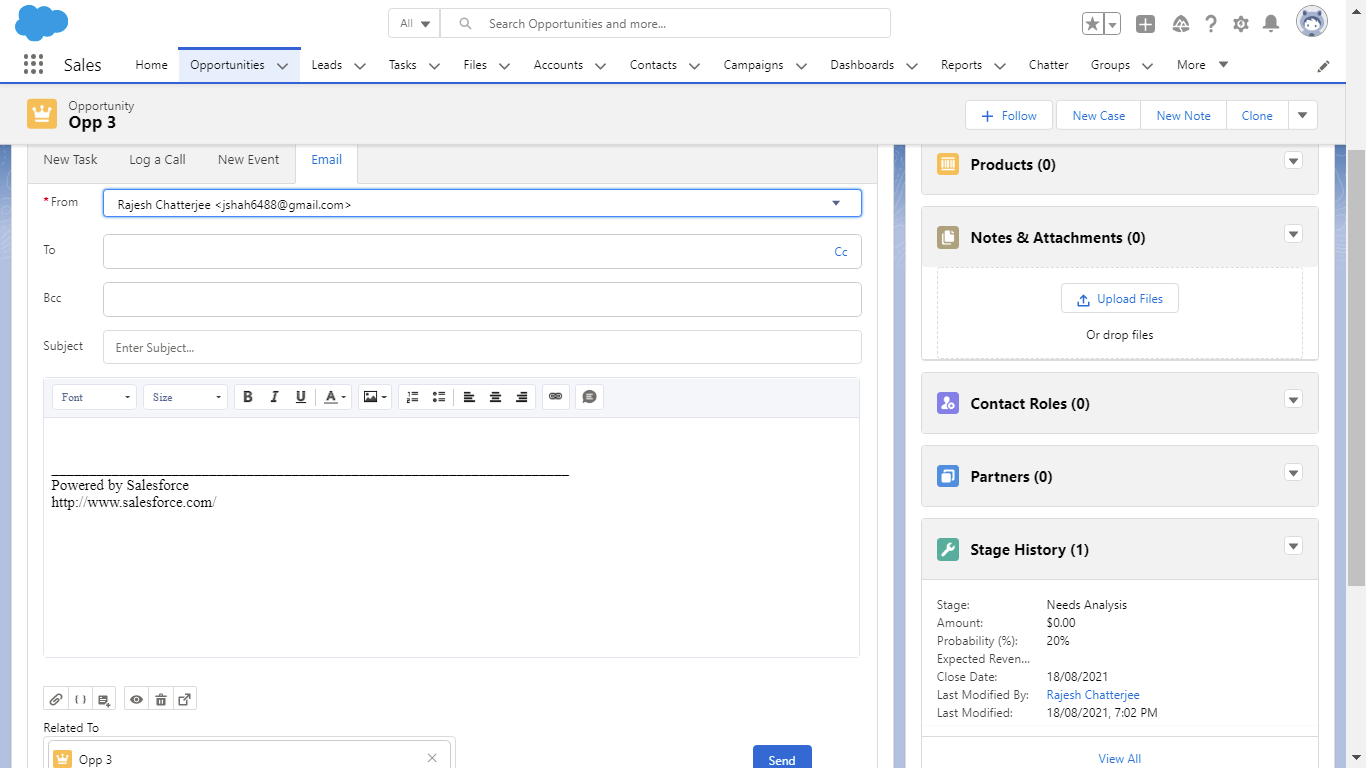The image size is (1366, 768).
Task: Open the Notes & Attachments list menu
Action: click(x=1294, y=234)
